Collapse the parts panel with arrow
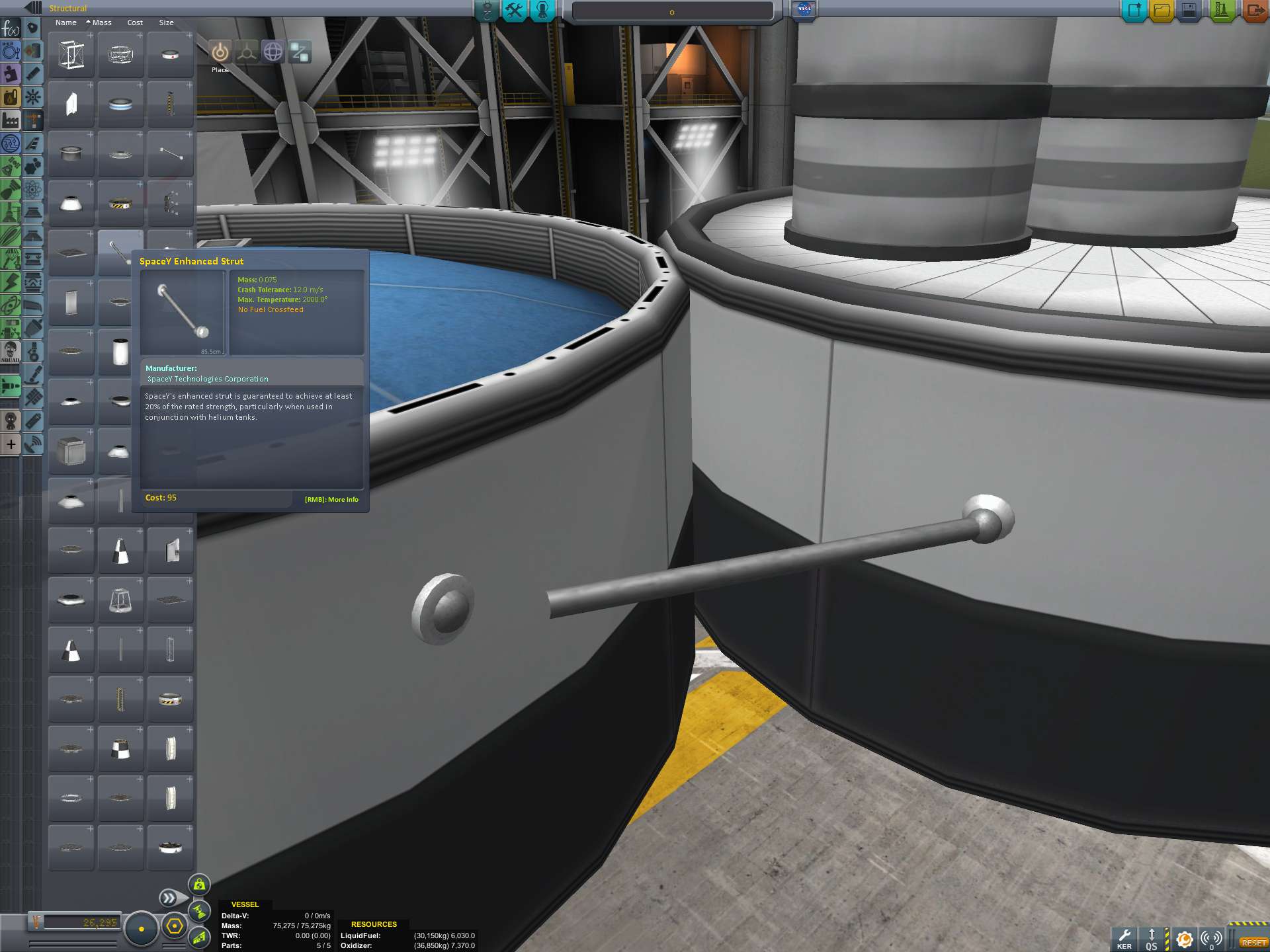Viewport: 1270px width, 952px height. (32, 7)
